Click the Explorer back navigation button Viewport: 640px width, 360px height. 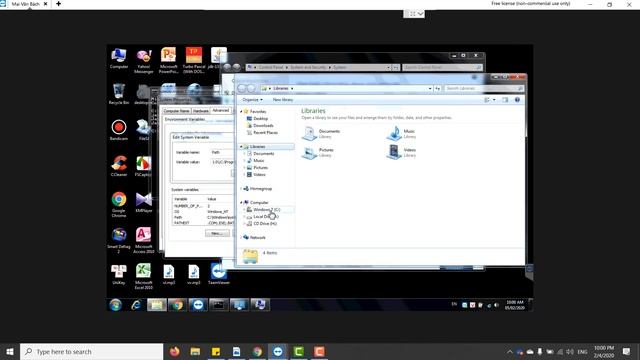click(242, 88)
